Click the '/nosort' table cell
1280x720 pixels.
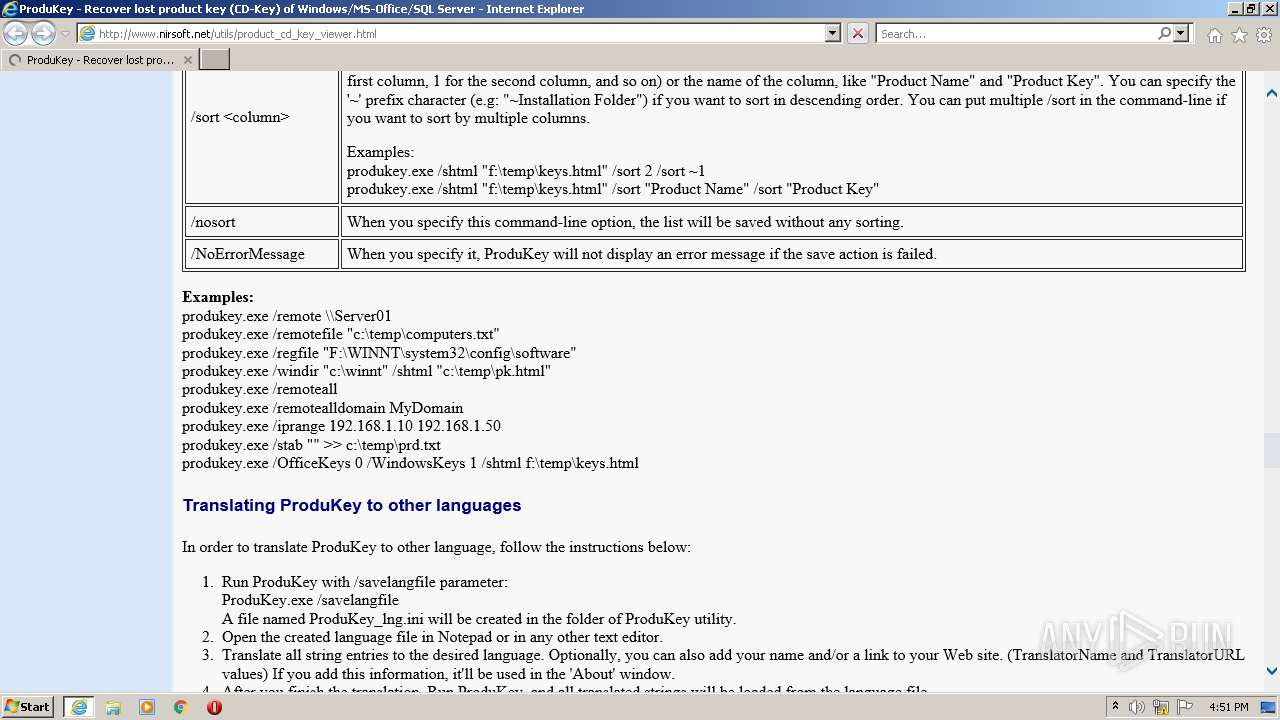tap(262, 222)
